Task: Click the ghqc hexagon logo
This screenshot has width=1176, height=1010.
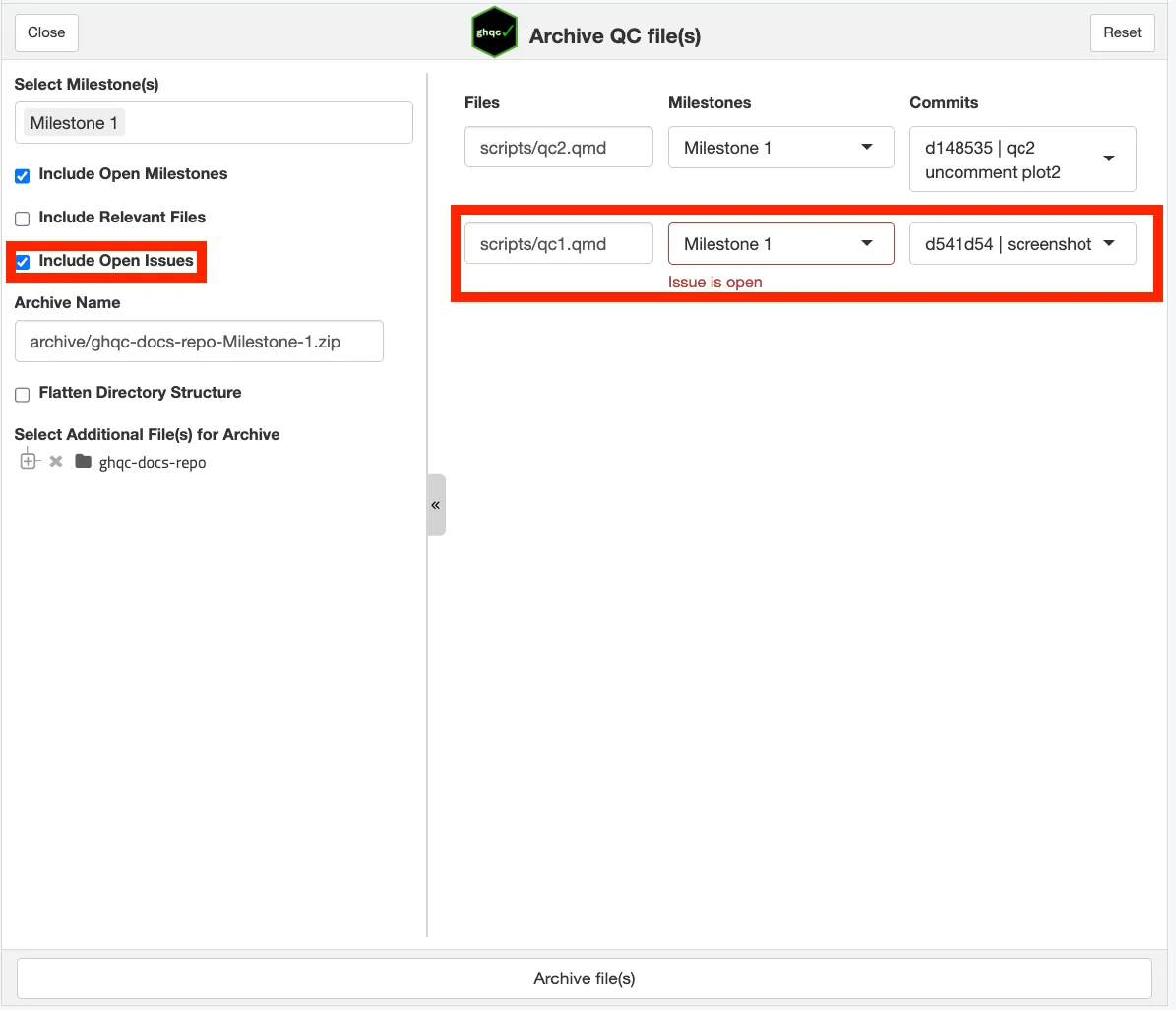Action: 494,32
